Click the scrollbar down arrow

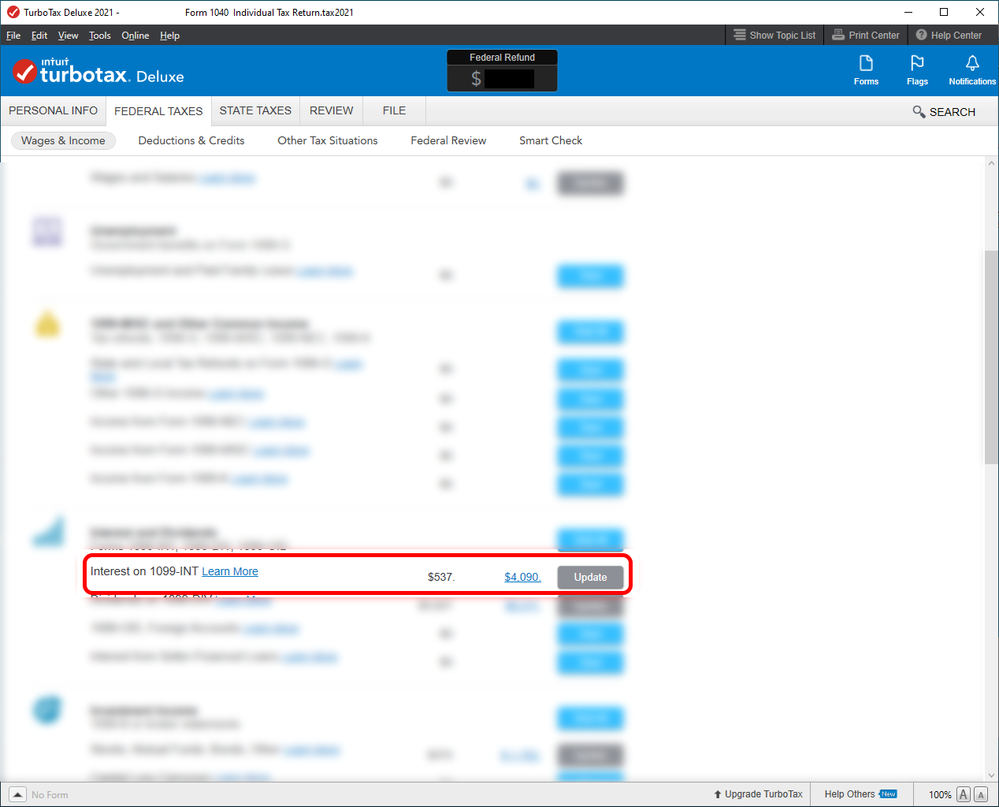tap(991, 775)
